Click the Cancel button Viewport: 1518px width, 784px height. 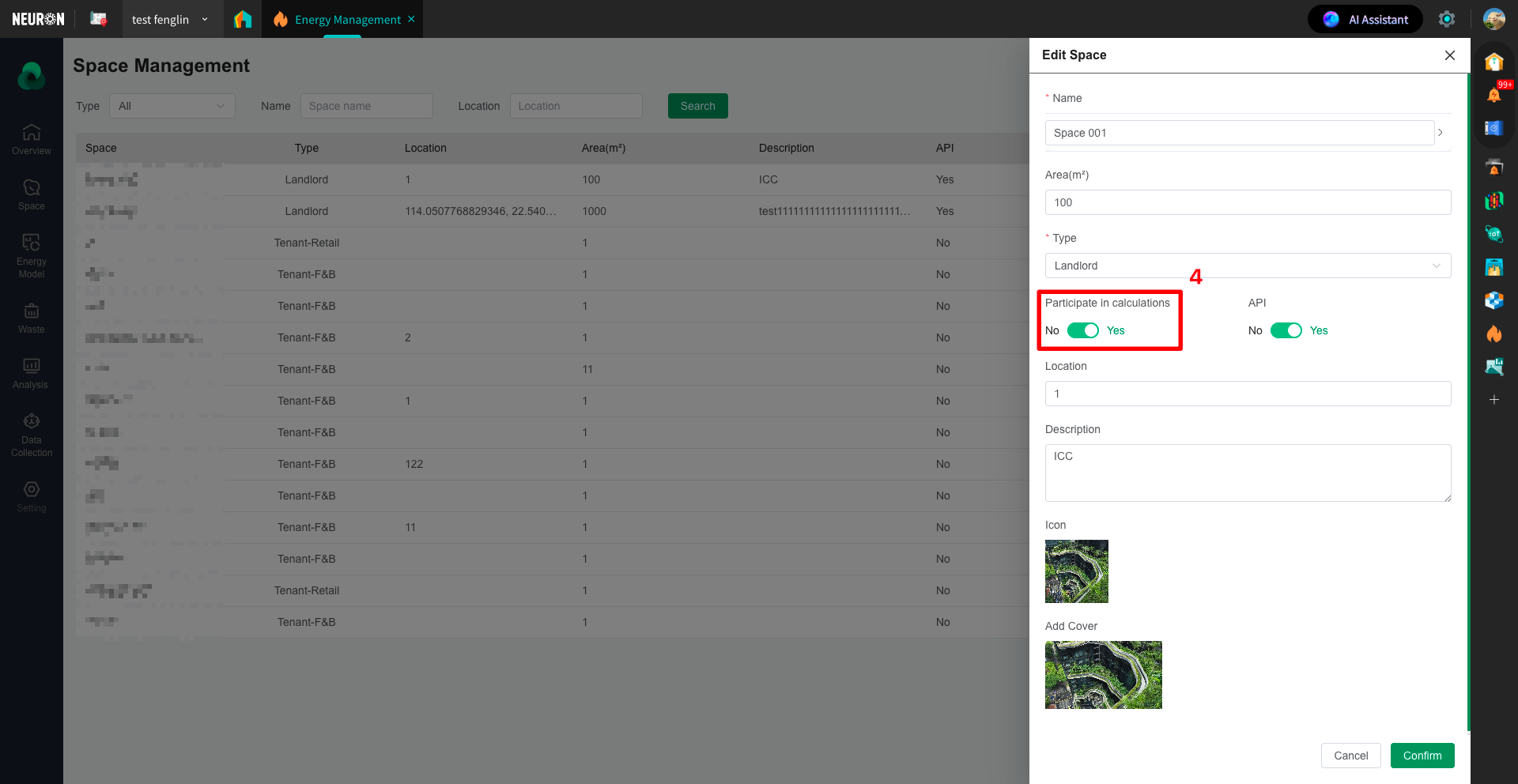tap(1350, 756)
